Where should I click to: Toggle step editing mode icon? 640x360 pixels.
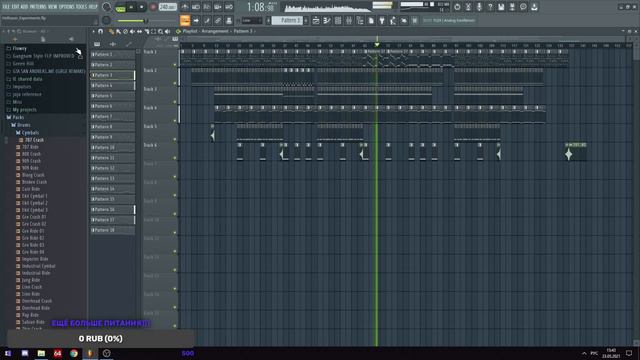(207, 20)
